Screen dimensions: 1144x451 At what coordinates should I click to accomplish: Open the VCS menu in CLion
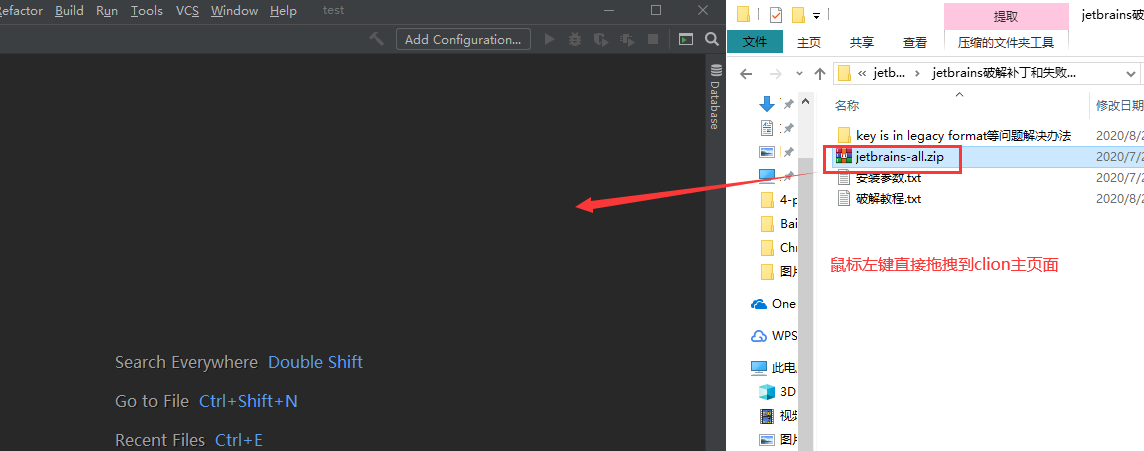tap(187, 11)
